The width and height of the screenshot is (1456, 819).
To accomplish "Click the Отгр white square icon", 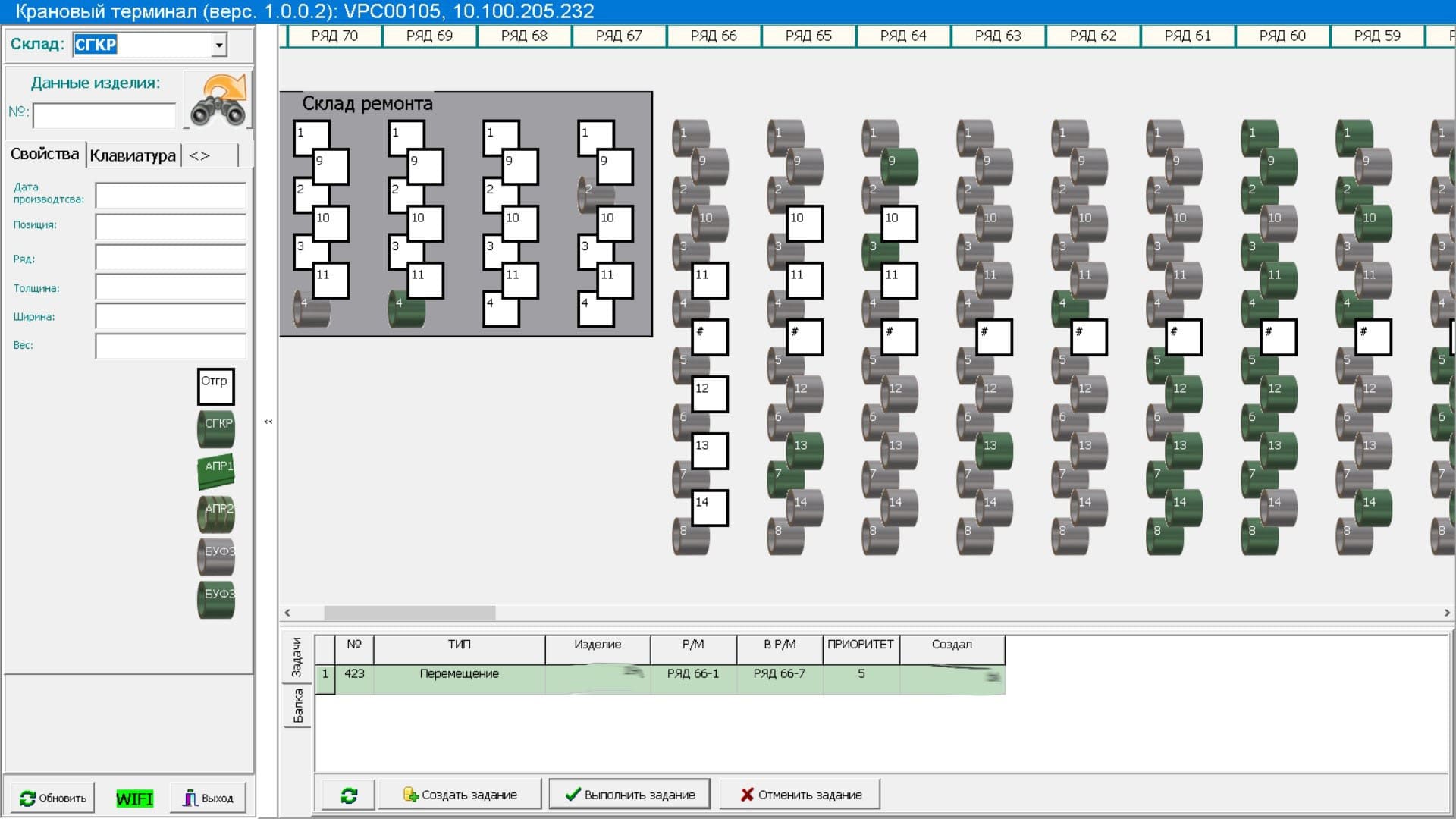I will point(215,386).
